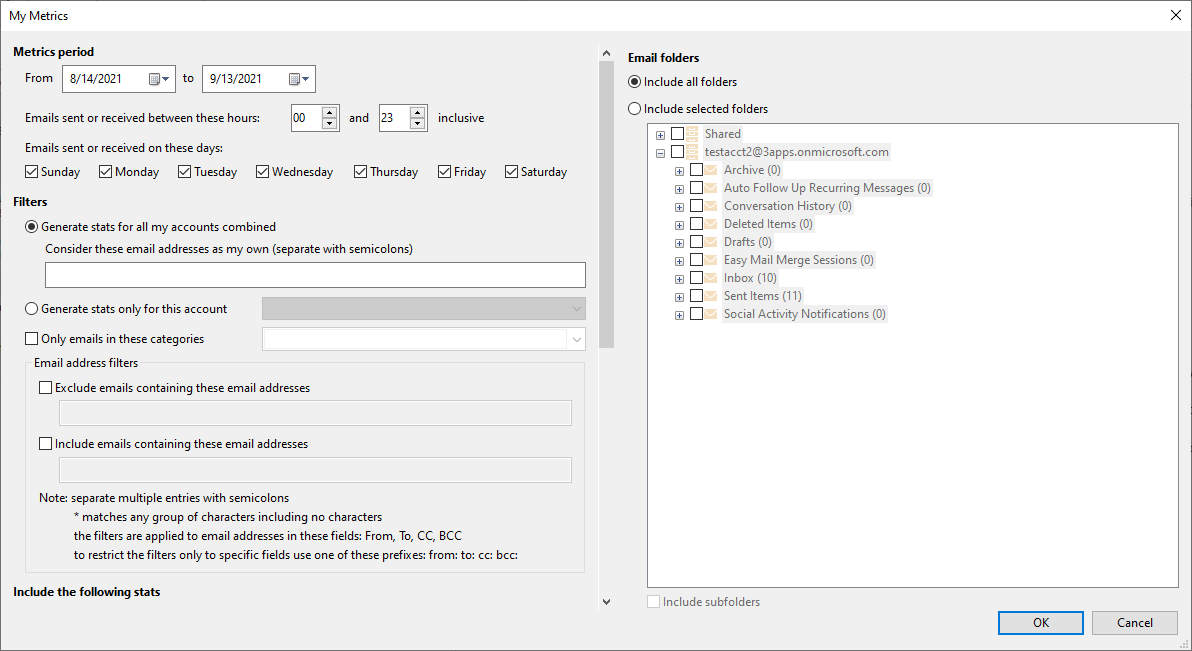Check the Sent Items (11) folder checkbox
The width and height of the screenshot is (1192, 651).
(696, 296)
